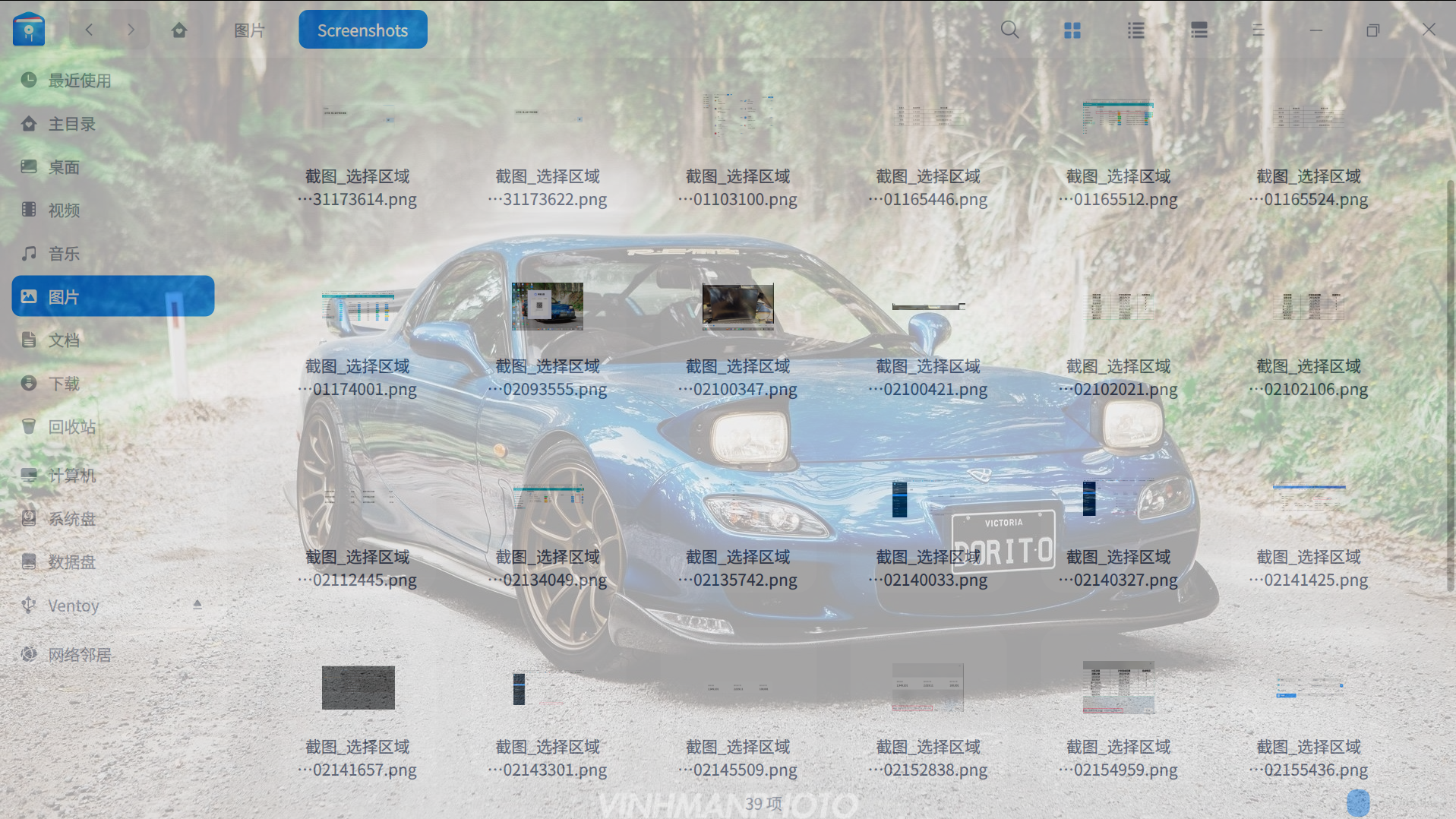Switch to list view

[x=1135, y=30]
